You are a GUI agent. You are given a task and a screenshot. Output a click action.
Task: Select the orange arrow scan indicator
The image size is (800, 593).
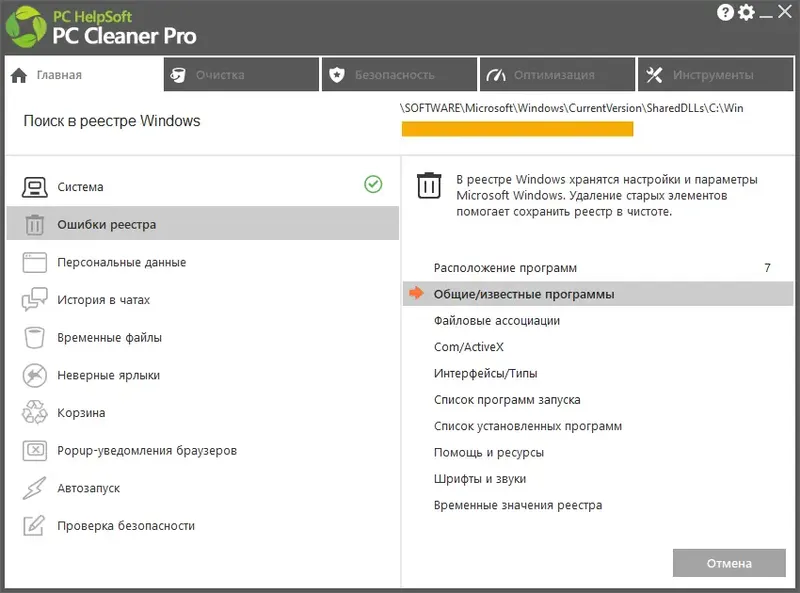(x=415, y=293)
